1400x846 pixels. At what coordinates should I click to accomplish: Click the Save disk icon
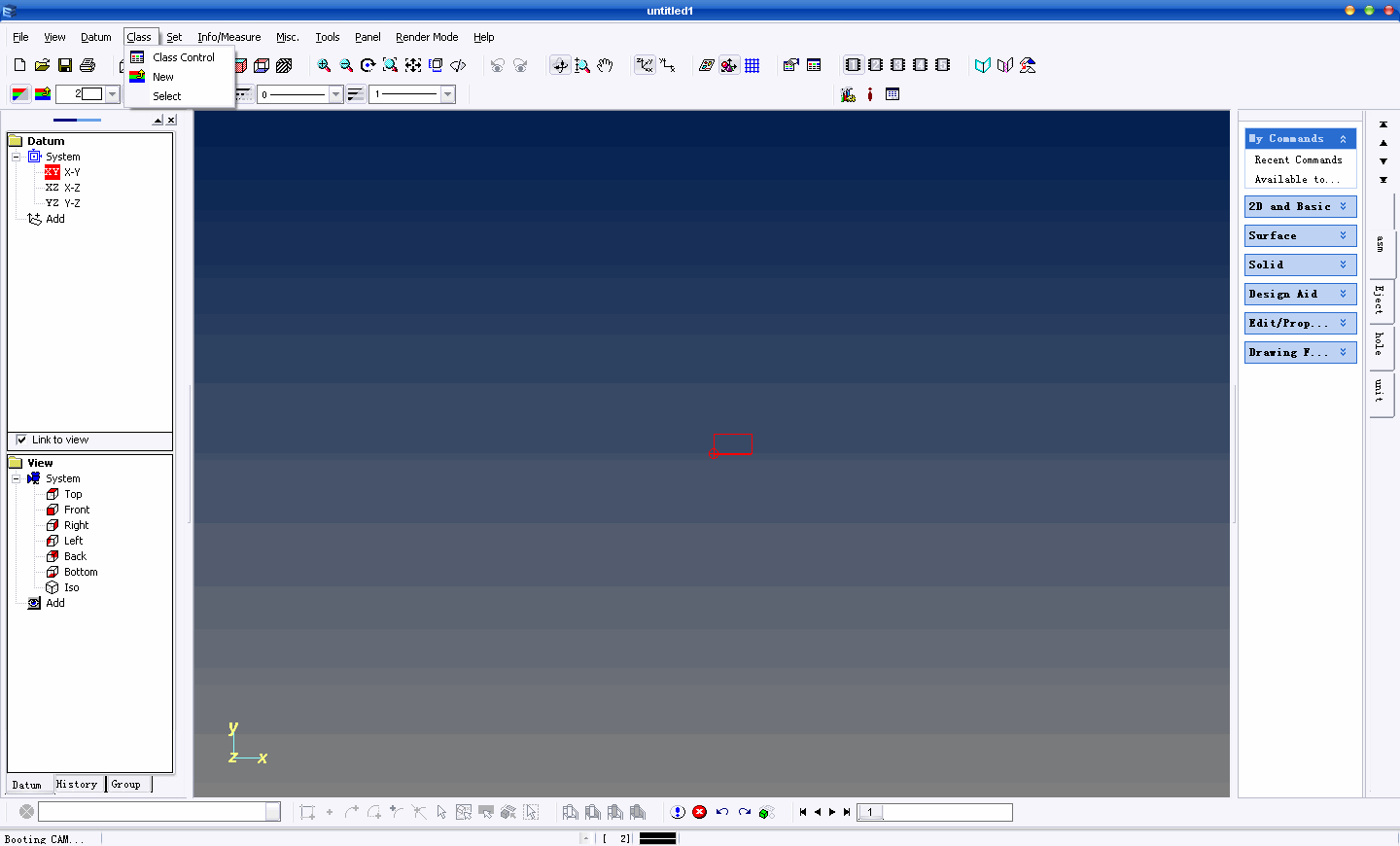tap(65, 65)
